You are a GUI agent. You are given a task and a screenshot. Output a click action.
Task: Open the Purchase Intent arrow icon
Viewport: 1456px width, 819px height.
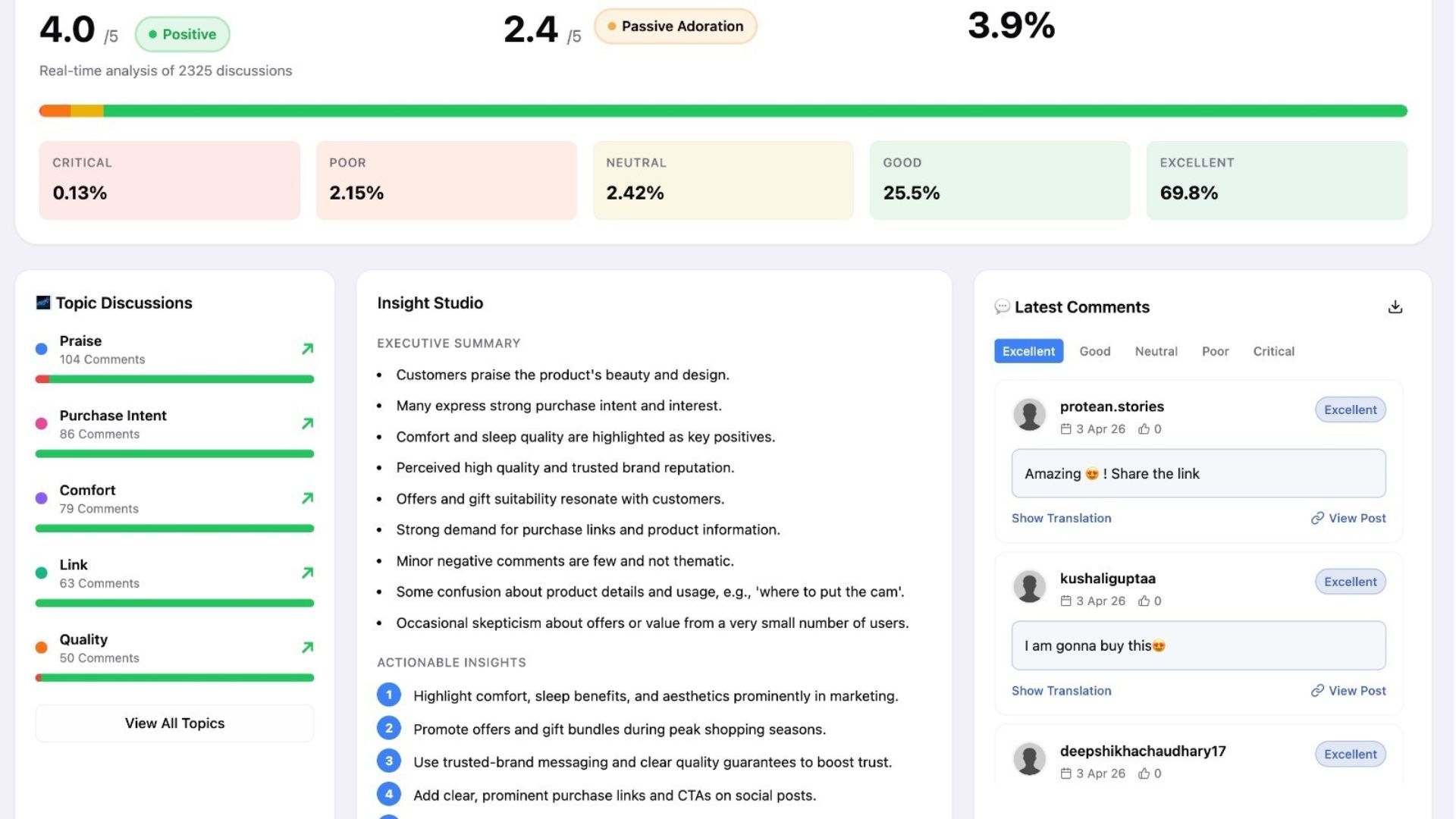[307, 423]
